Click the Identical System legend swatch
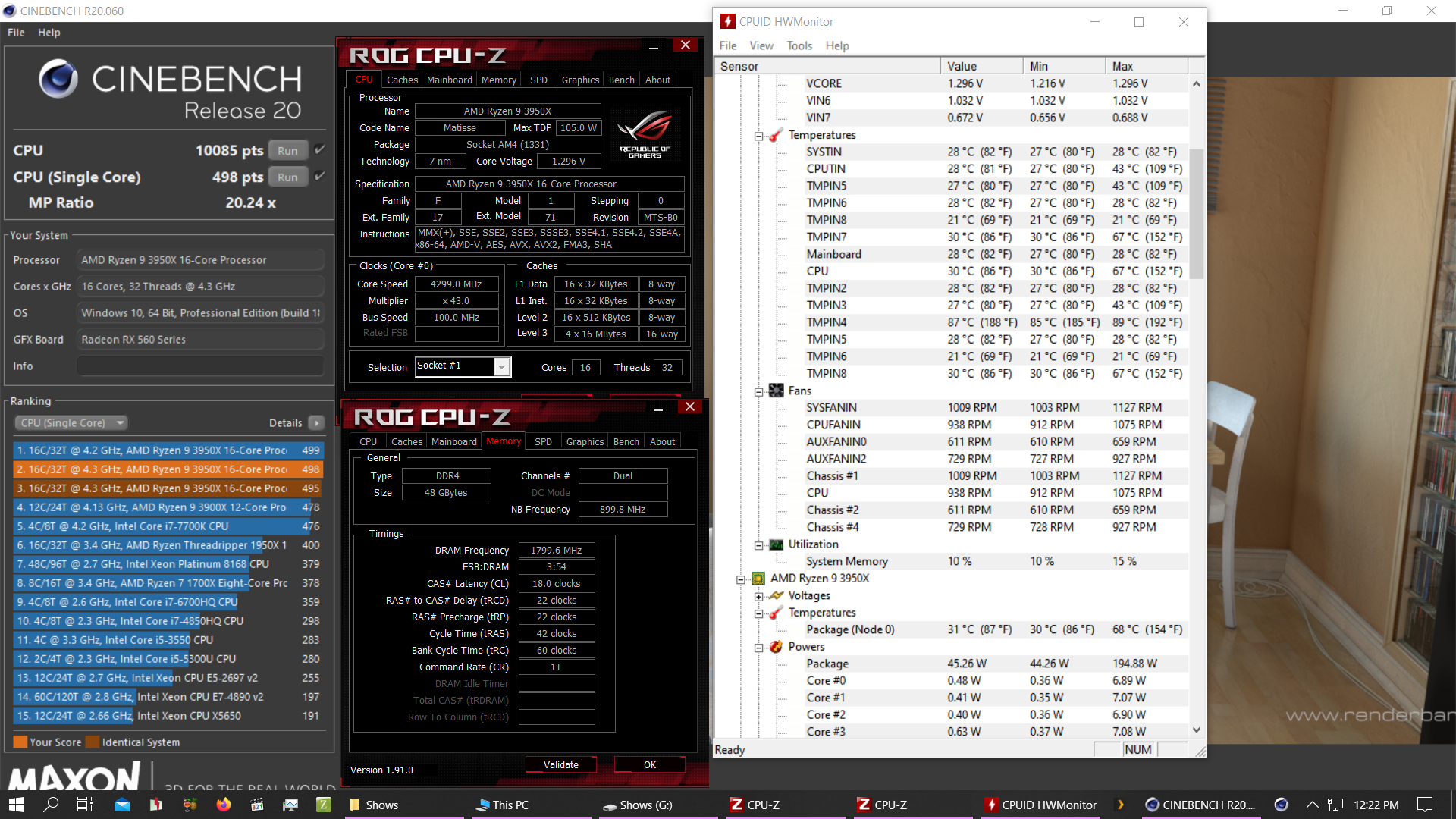The width and height of the screenshot is (1456, 819). coord(93,742)
